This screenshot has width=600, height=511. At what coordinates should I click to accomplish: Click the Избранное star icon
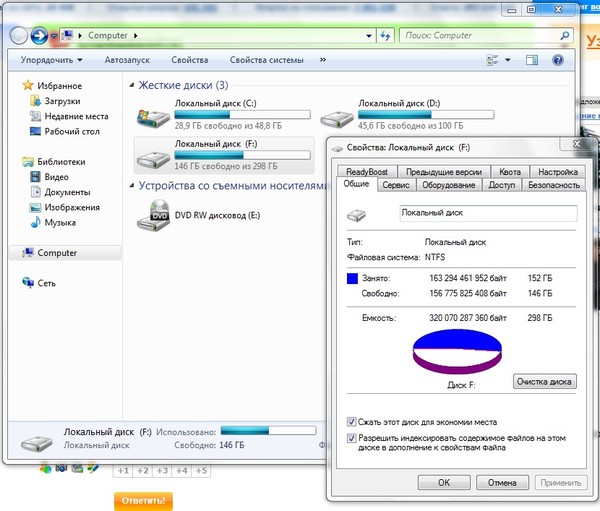point(28,85)
